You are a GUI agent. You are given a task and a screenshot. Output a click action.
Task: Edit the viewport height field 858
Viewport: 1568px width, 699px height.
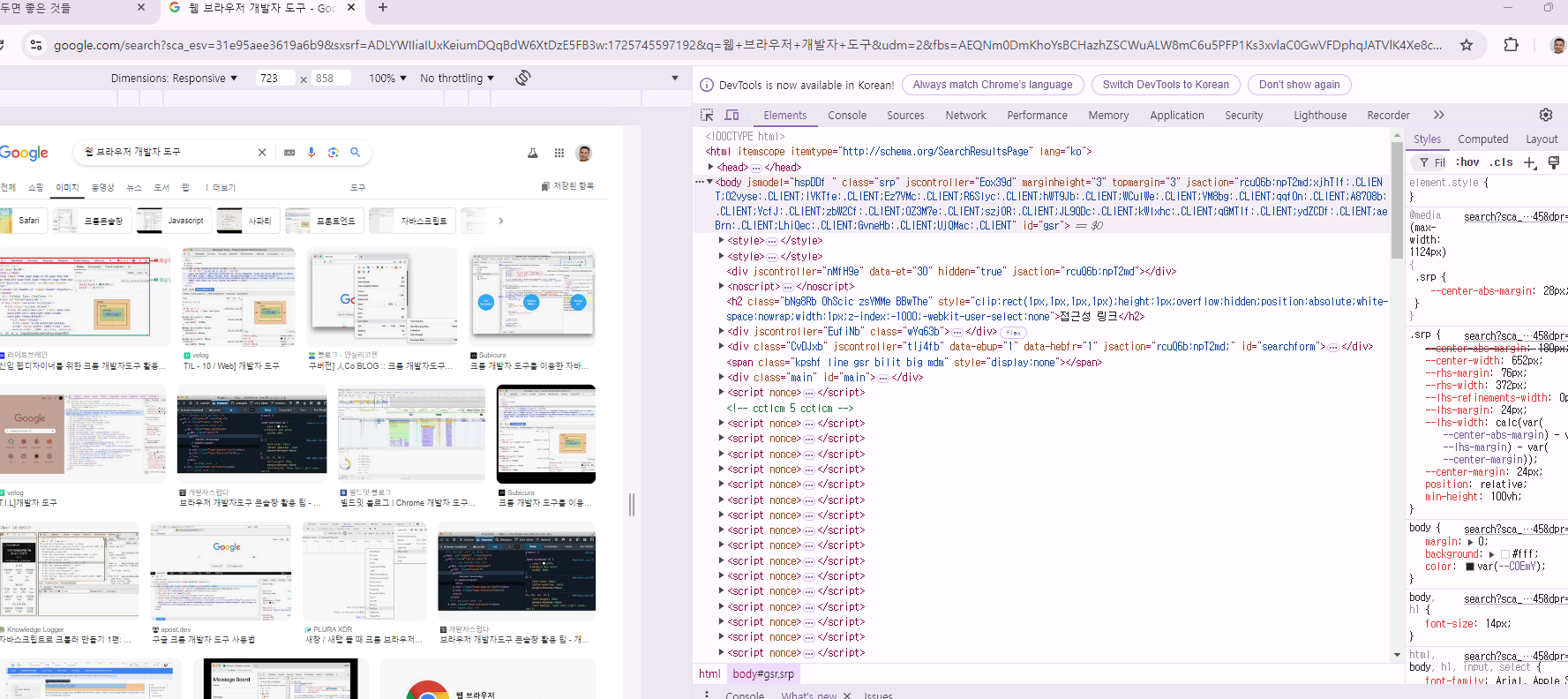coord(332,78)
